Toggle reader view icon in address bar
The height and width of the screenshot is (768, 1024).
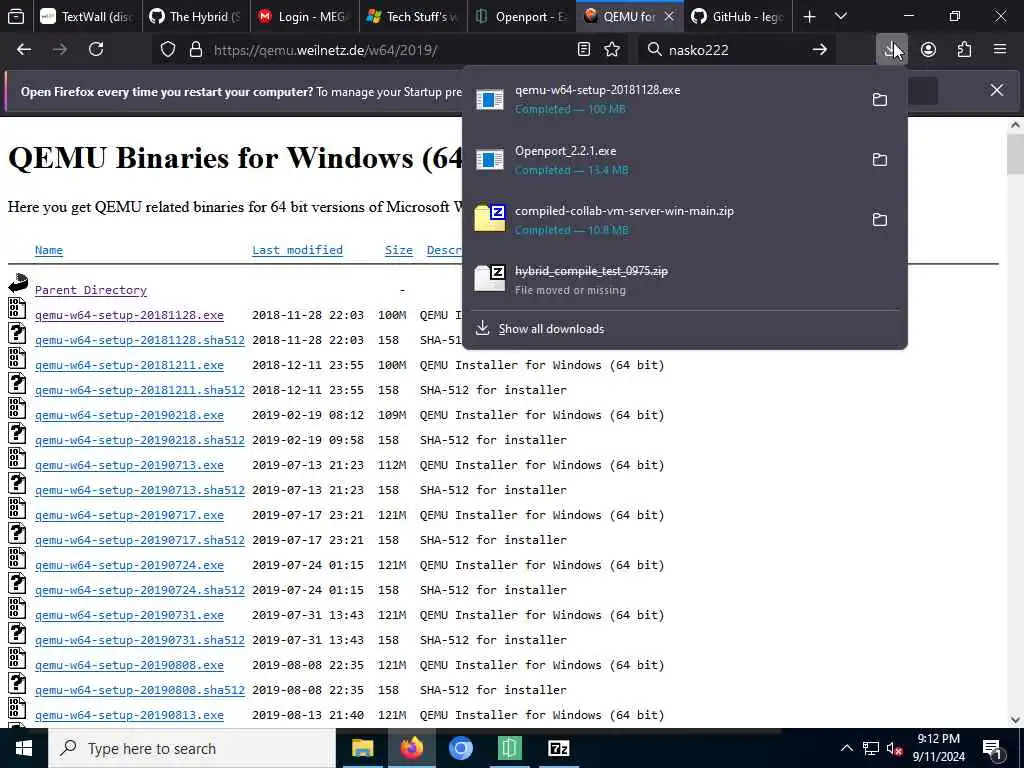tap(584, 50)
